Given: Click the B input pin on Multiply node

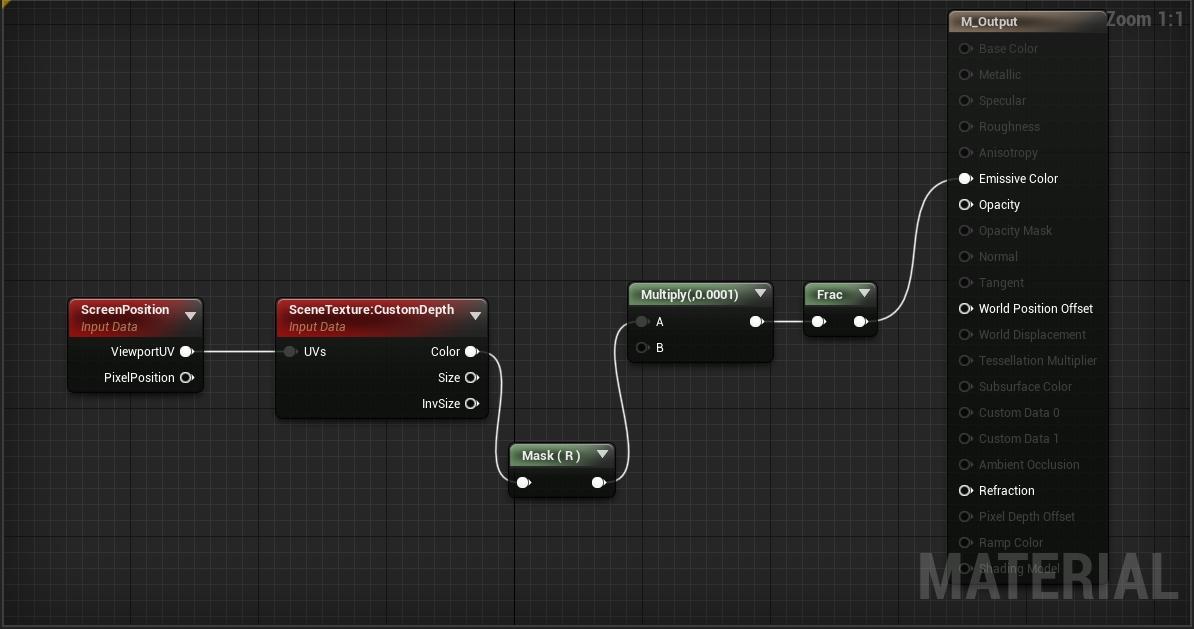Looking at the screenshot, I should 640,347.
